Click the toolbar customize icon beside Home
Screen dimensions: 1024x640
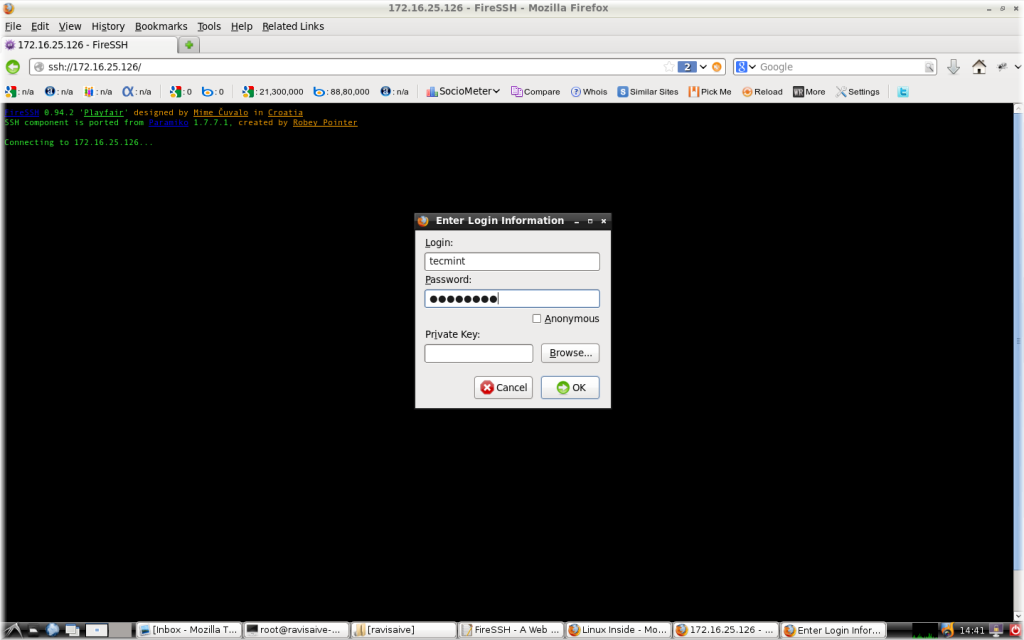1002,67
